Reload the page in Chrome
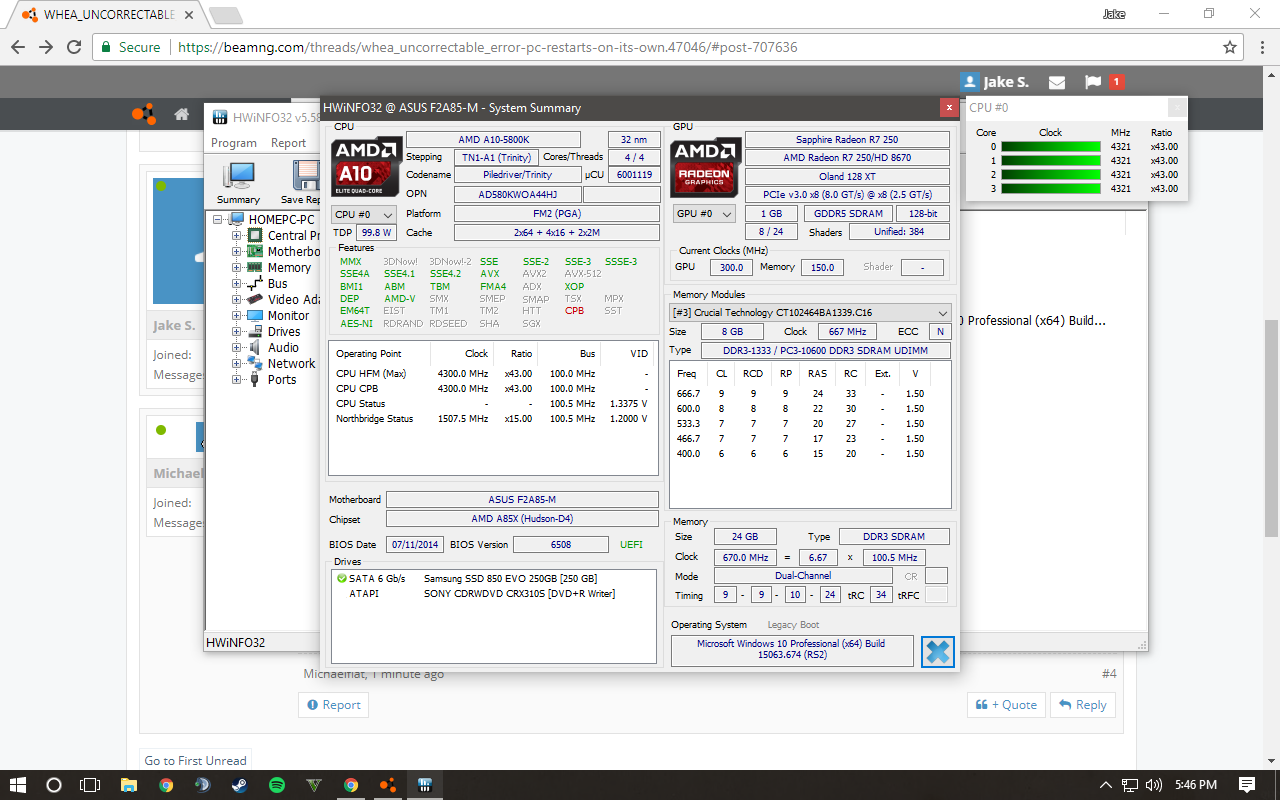The height and width of the screenshot is (800, 1280). tap(74, 47)
